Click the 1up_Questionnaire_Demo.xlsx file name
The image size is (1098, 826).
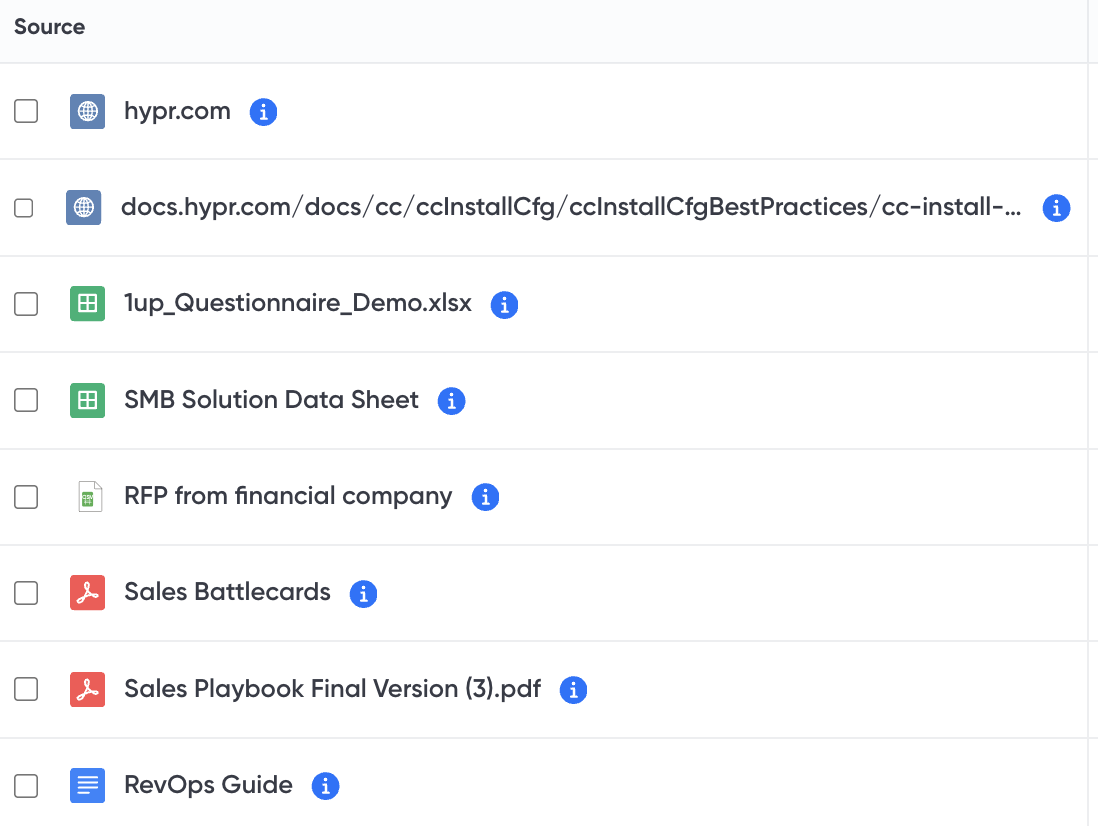pos(298,304)
